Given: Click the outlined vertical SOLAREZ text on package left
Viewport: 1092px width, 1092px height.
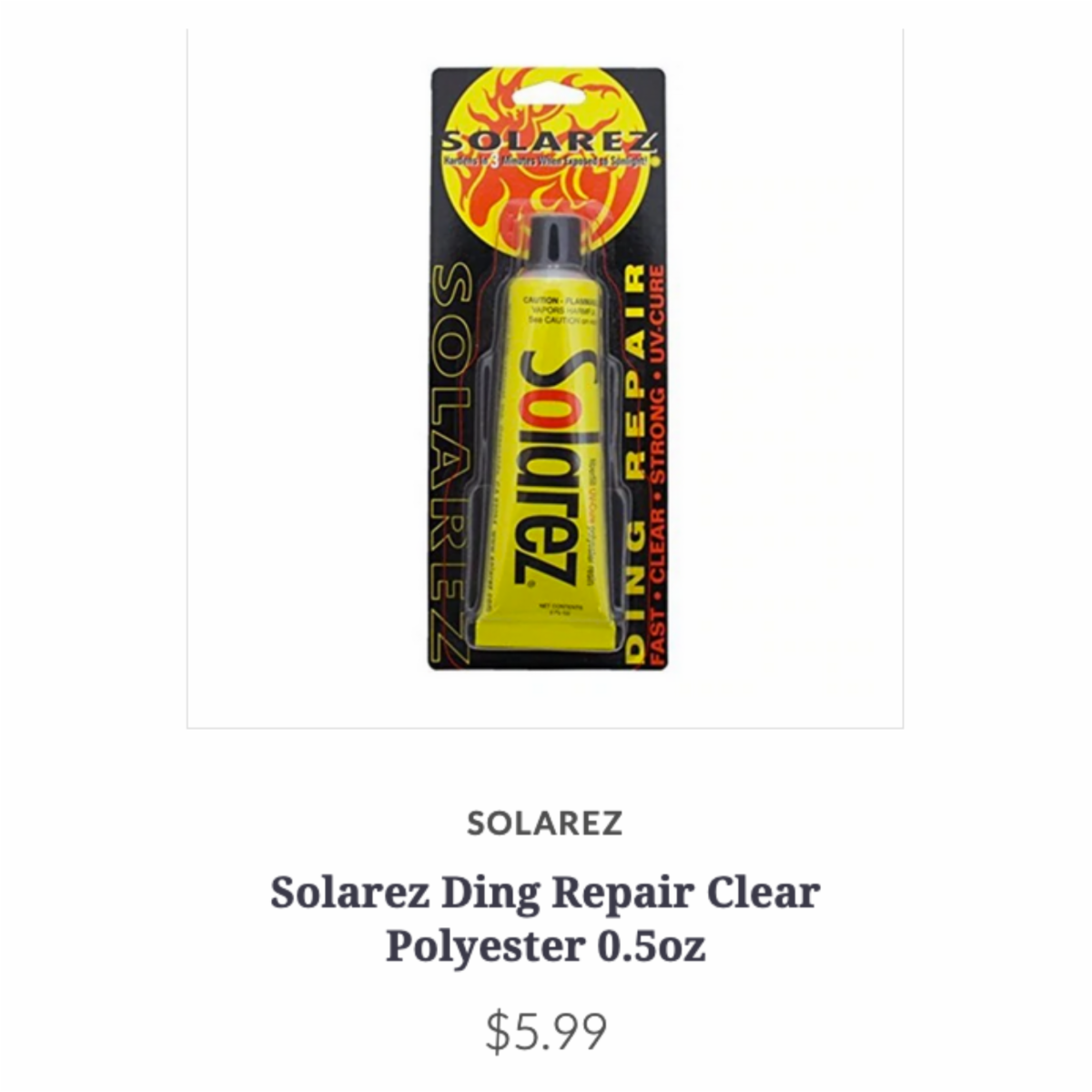Looking at the screenshot, I should pyautogui.click(x=451, y=464).
